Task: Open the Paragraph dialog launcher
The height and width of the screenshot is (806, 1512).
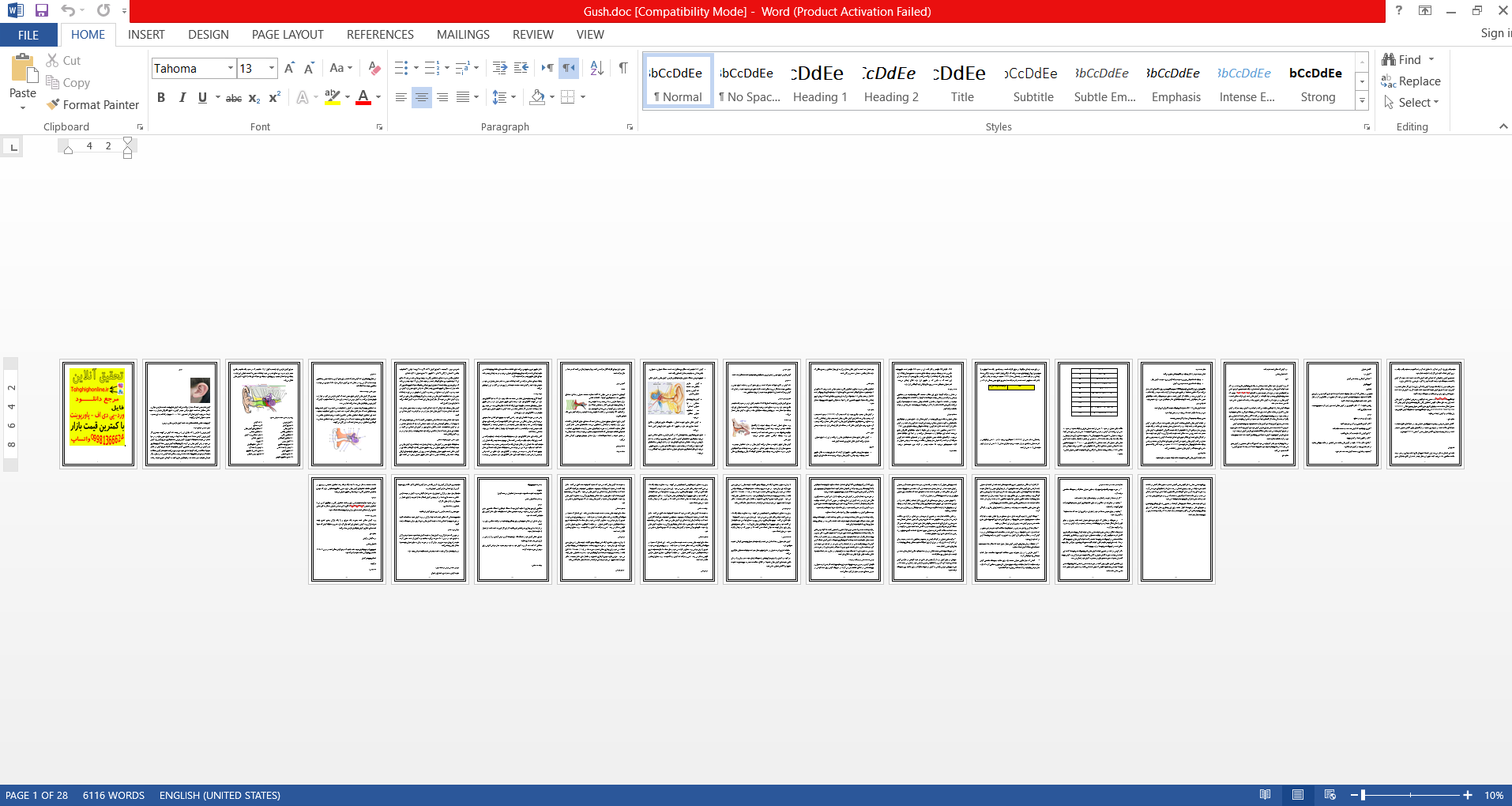Action: coord(630,127)
